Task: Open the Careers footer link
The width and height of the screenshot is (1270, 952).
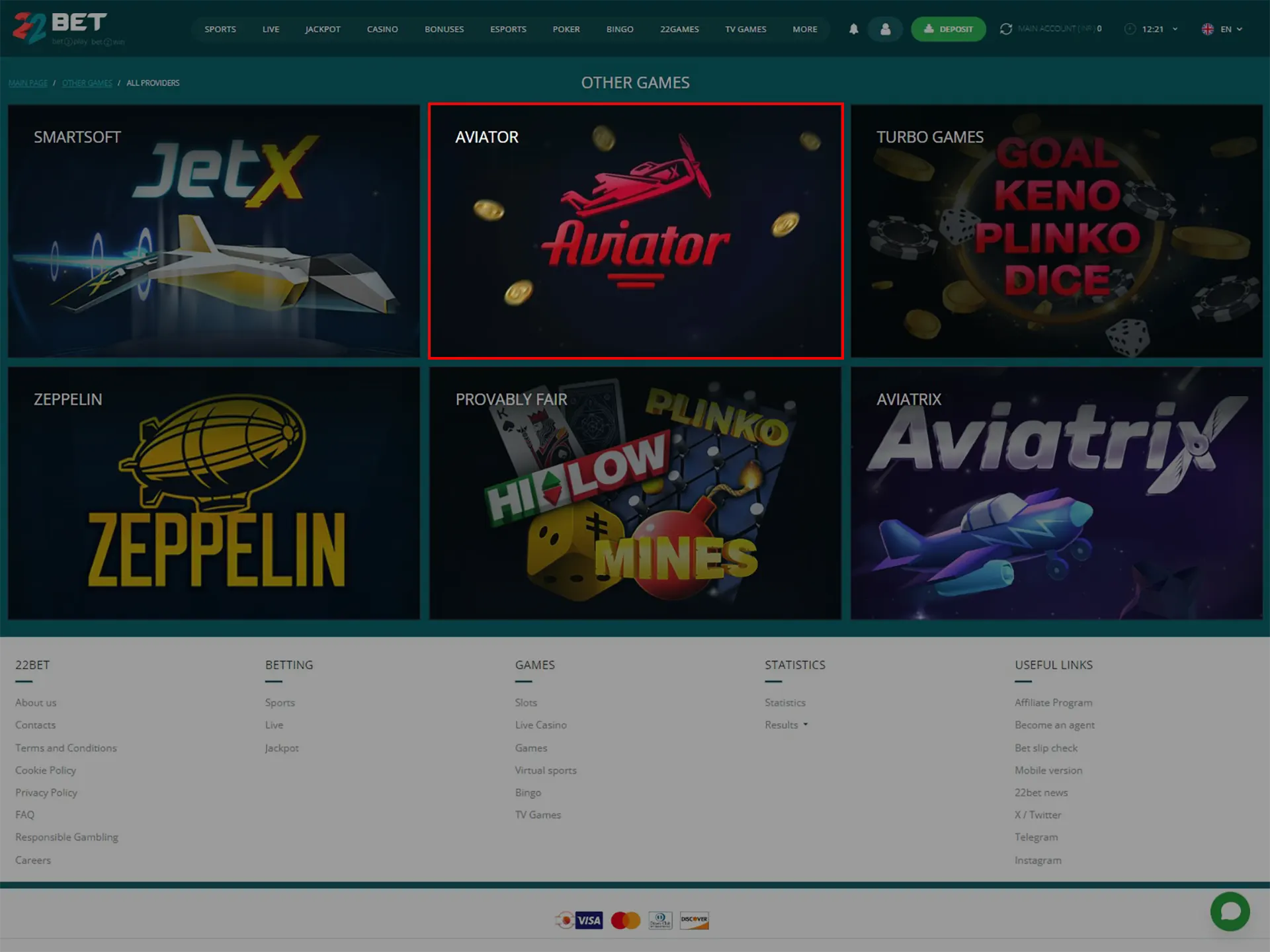Action: (33, 860)
